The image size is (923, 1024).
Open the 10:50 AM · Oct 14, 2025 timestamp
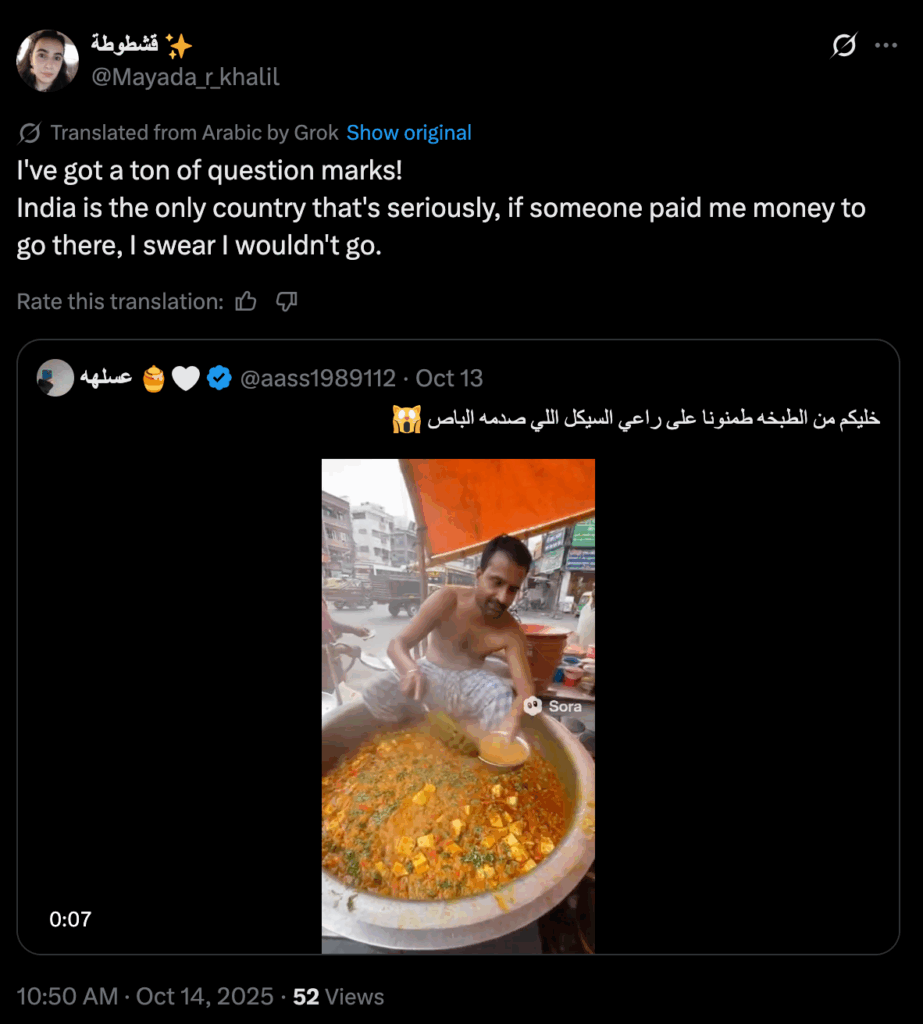[145, 996]
